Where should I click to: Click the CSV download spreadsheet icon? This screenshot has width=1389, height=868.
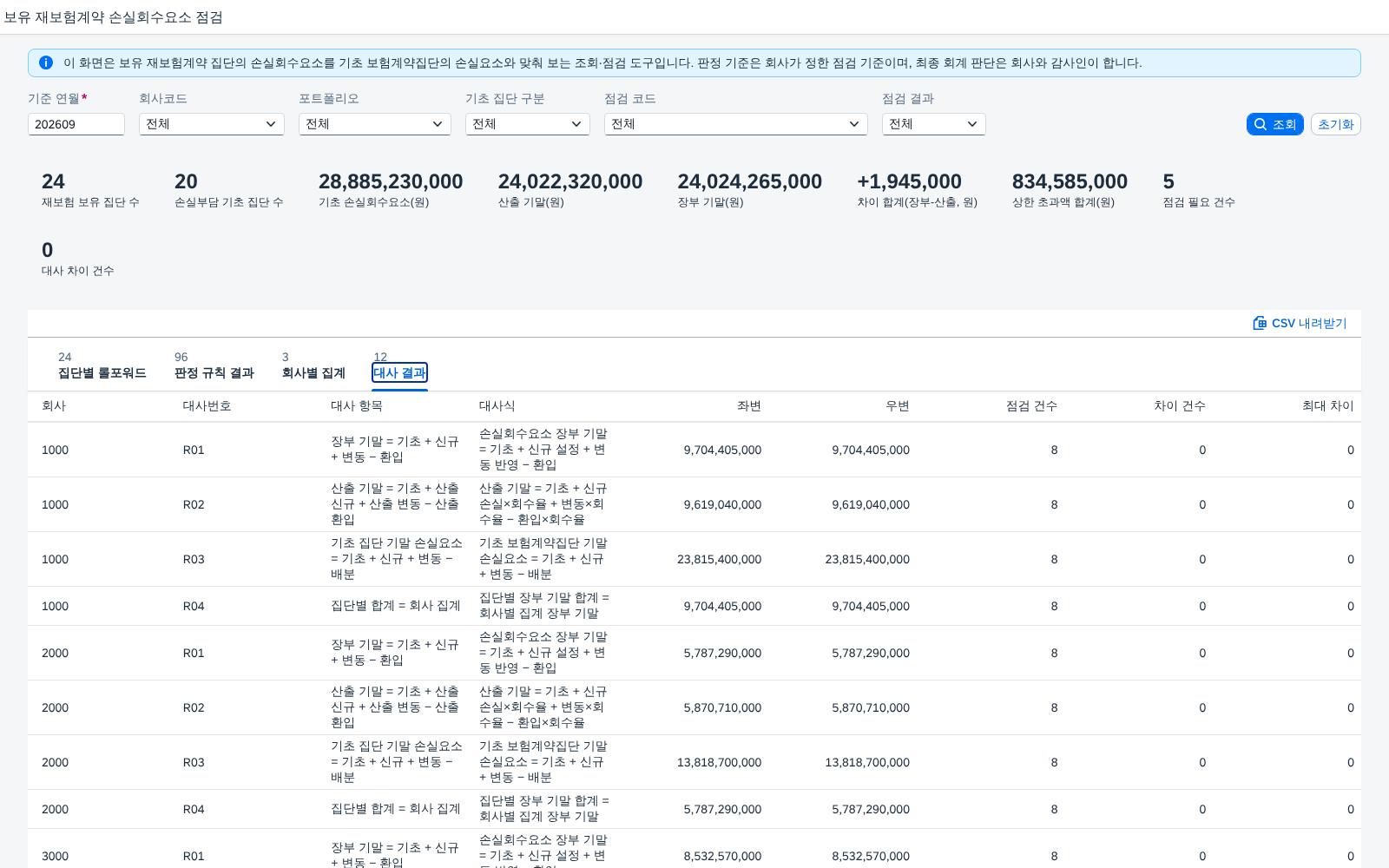click(x=1260, y=323)
